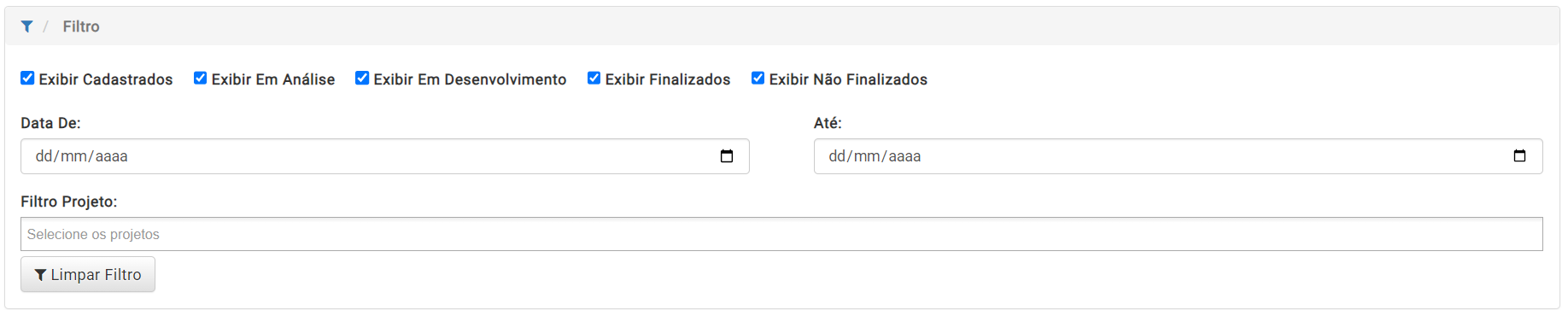Click the Filtro panel header title
The height and width of the screenshot is (310, 1568).
point(81,26)
